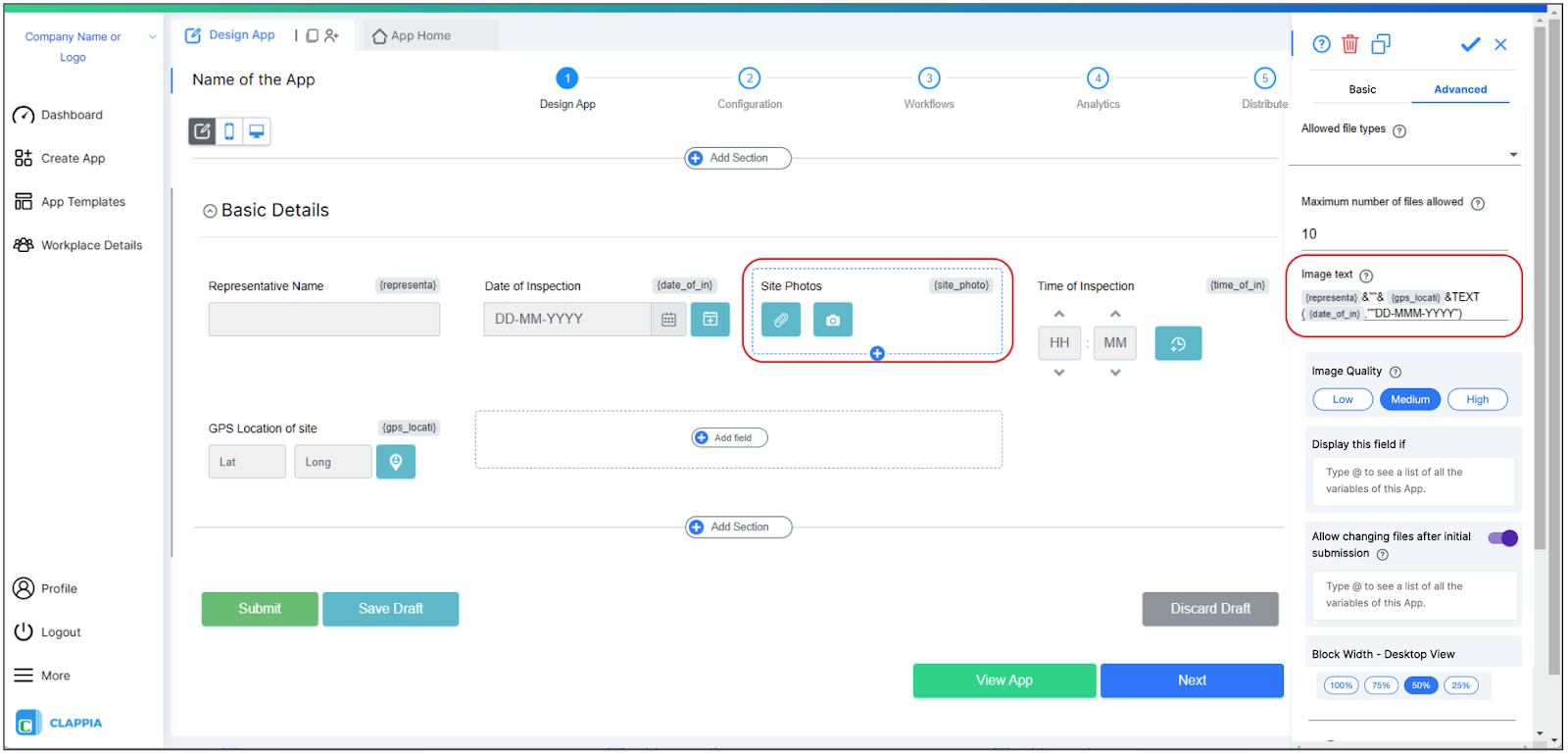
Task: Set block width to 100%
Action: pos(1342,685)
